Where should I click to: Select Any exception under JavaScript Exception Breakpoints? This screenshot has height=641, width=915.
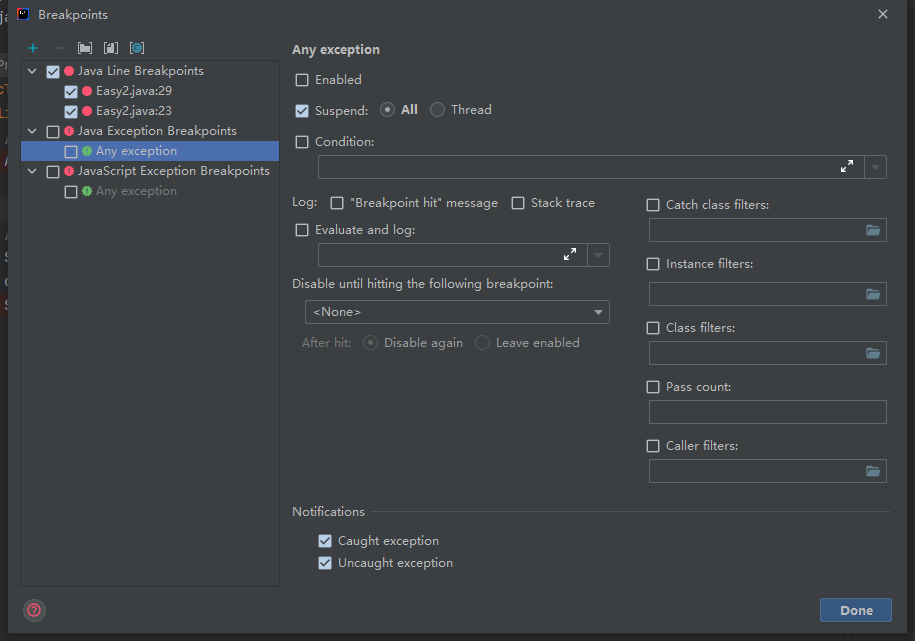point(136,191)
